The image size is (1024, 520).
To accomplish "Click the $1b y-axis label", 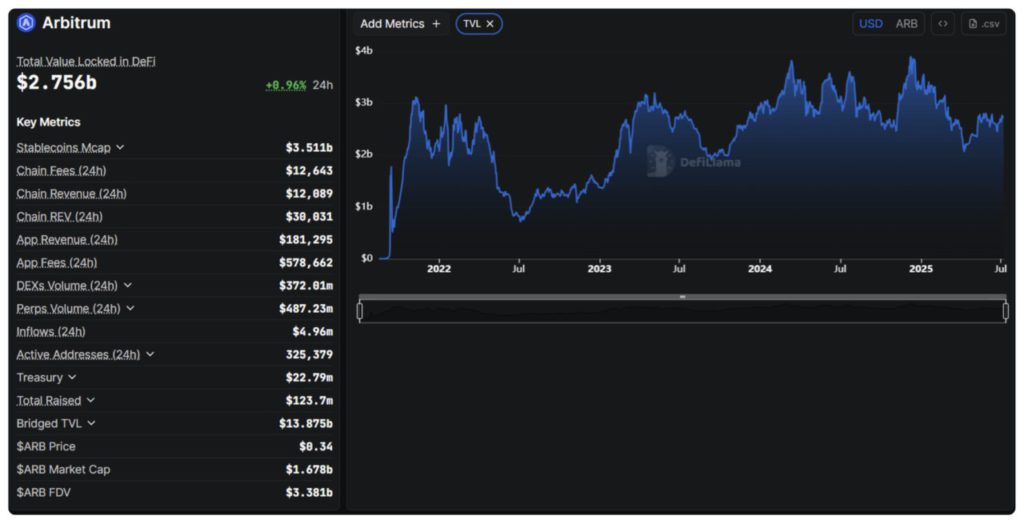I will pos(364,206).
